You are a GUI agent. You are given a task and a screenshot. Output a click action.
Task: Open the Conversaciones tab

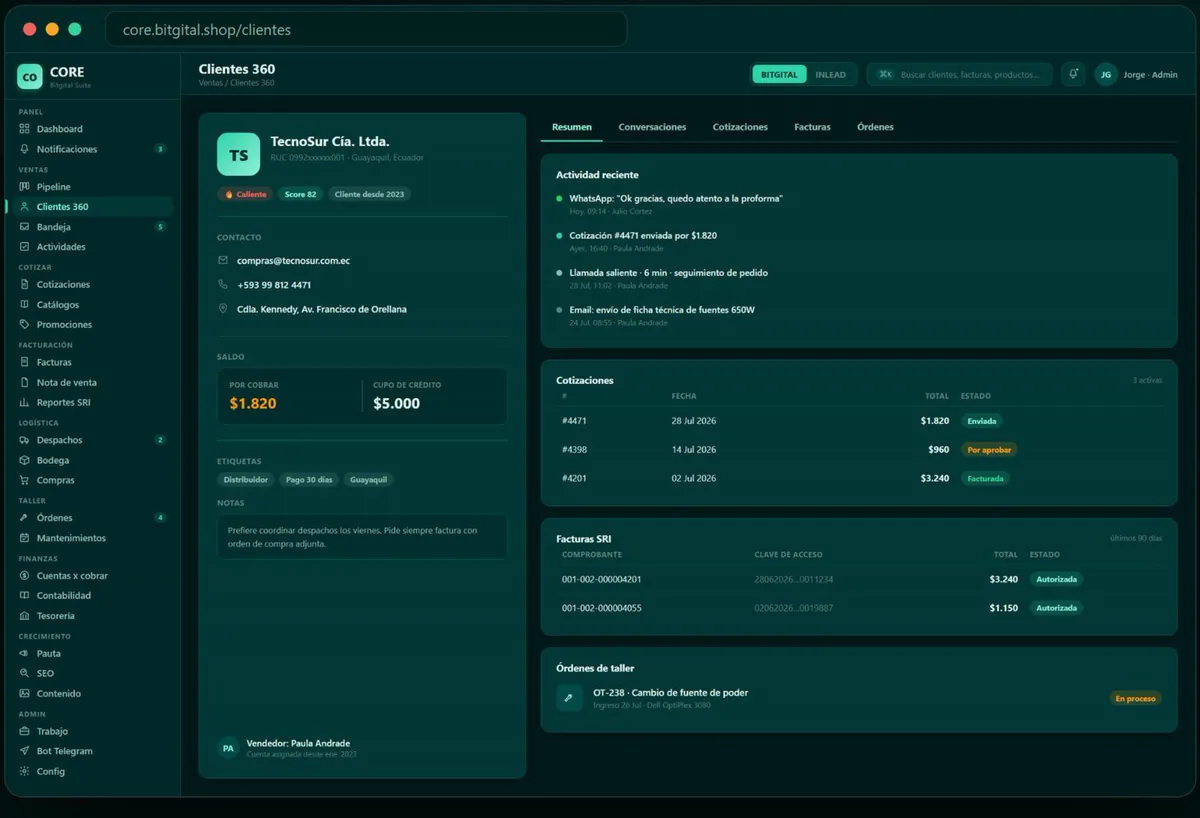pyautogui.click(x=652, y=127)
